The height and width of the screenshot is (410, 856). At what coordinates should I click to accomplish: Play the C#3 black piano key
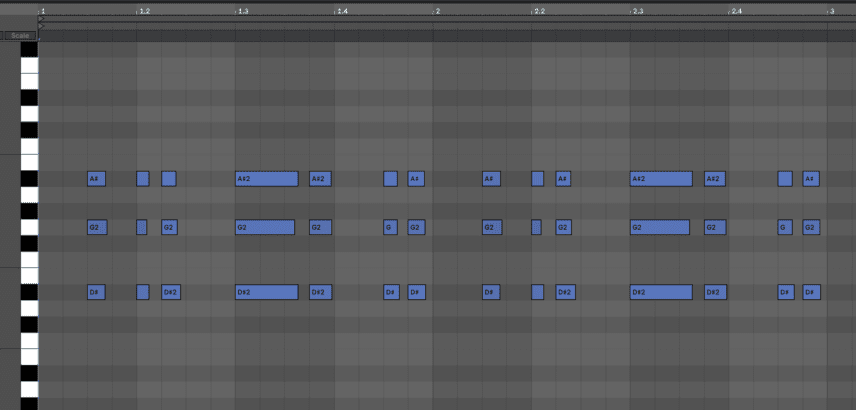[x=29, y=130]
